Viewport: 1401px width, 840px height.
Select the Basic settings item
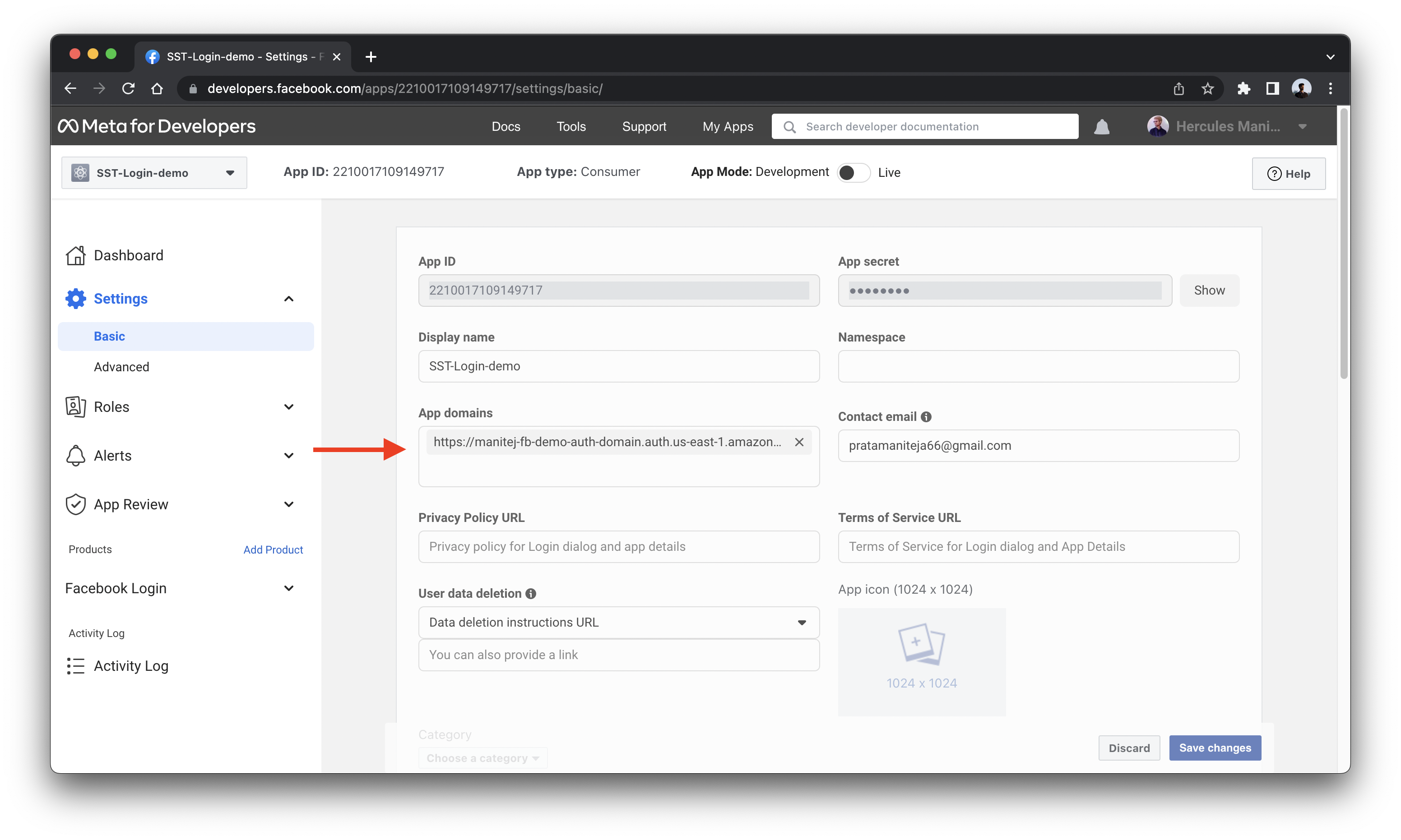click(186, 336)
